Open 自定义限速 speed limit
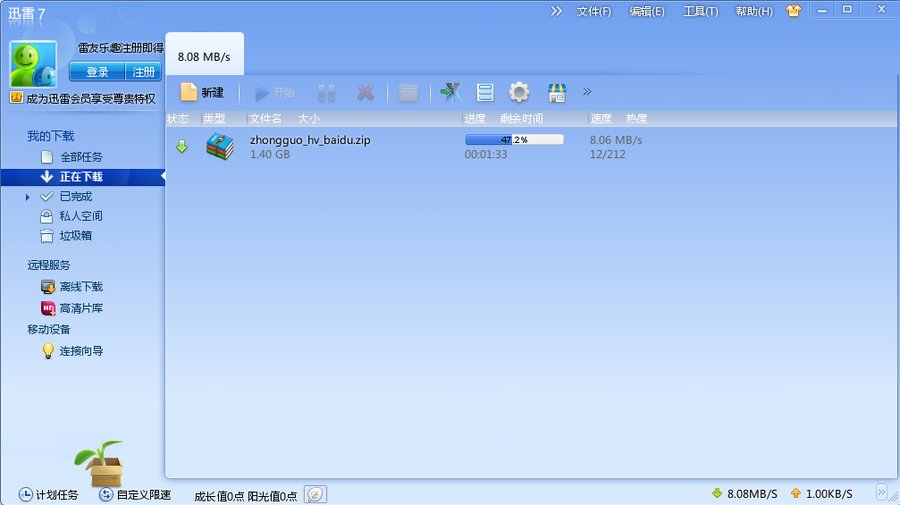This screenshot has height=505, width=900. [135, 495]
